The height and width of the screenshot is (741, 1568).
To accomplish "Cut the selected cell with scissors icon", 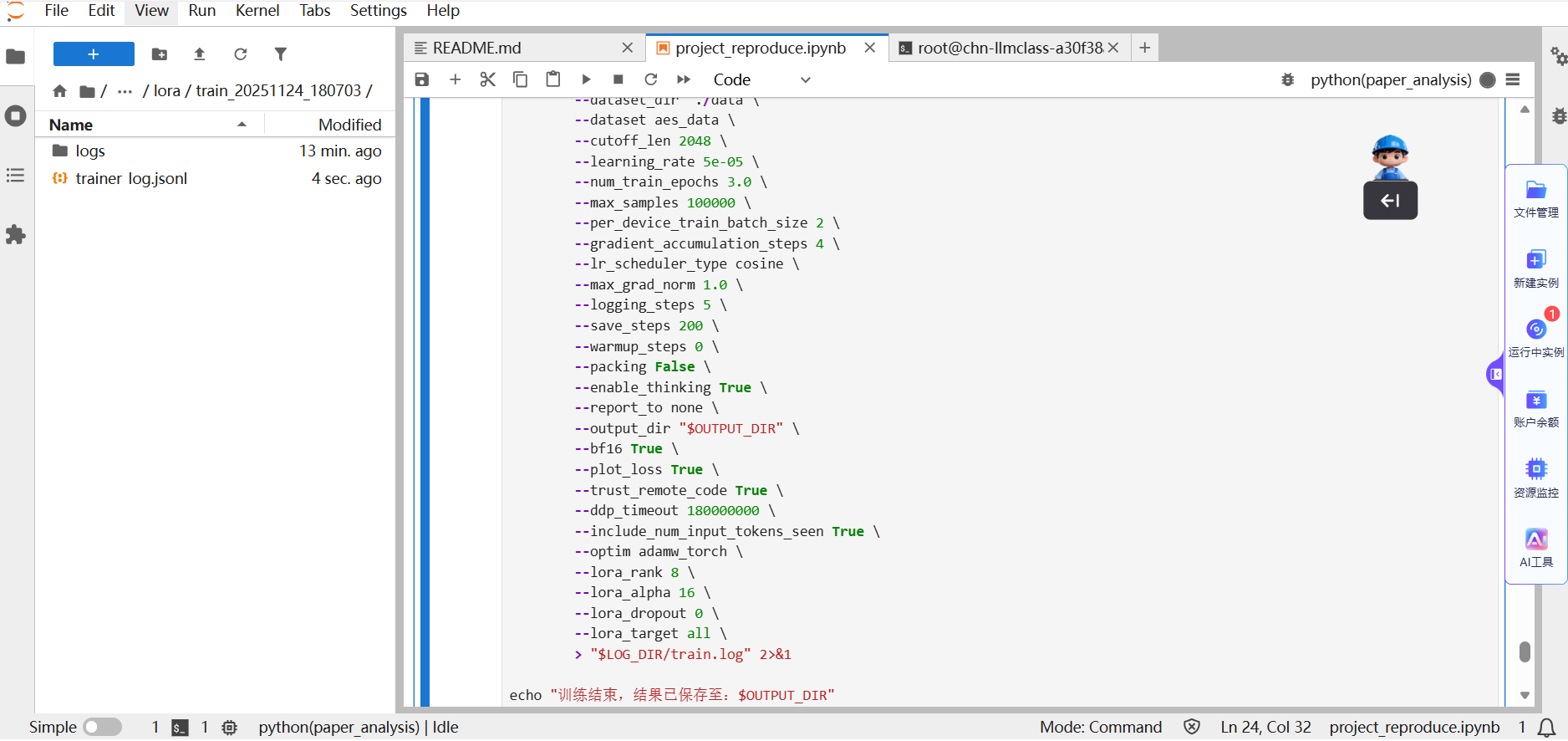I will (488, 79).
